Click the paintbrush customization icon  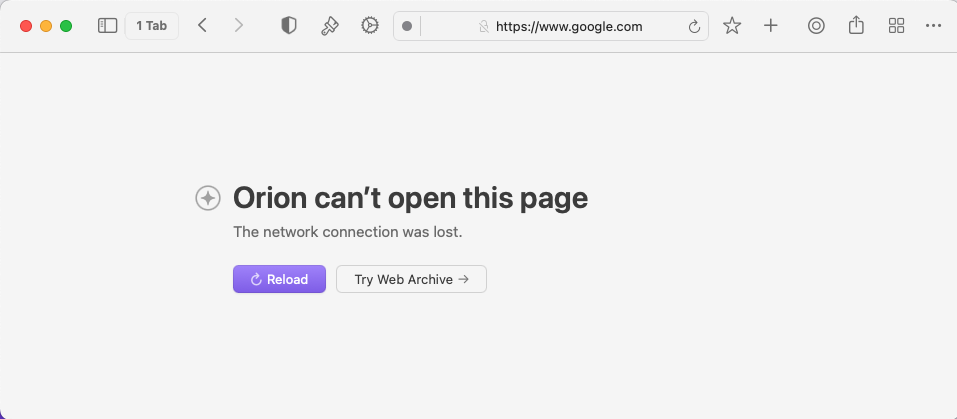tap(330, 26)
